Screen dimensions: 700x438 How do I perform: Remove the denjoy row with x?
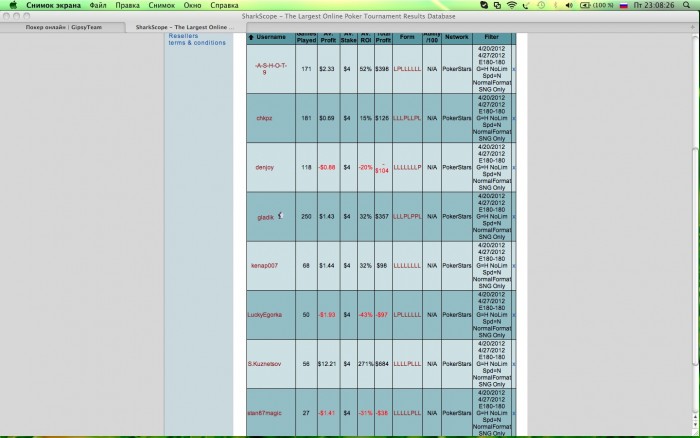coord(514,167)
